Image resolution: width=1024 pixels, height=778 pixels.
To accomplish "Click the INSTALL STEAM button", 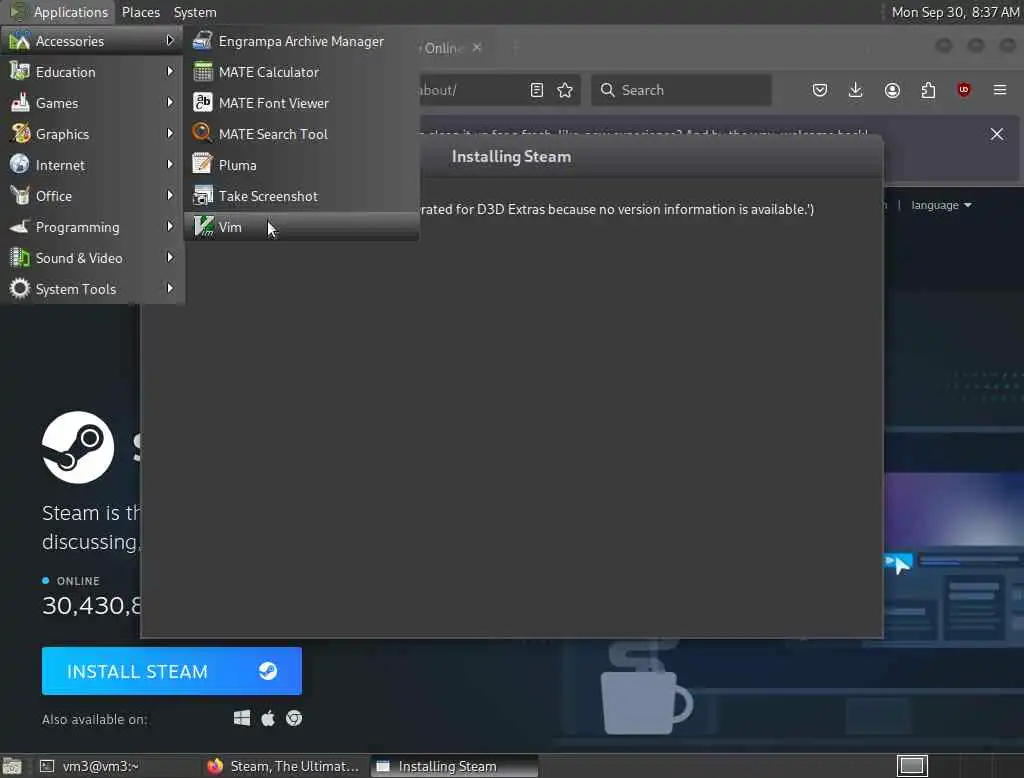I will point(172,671).
